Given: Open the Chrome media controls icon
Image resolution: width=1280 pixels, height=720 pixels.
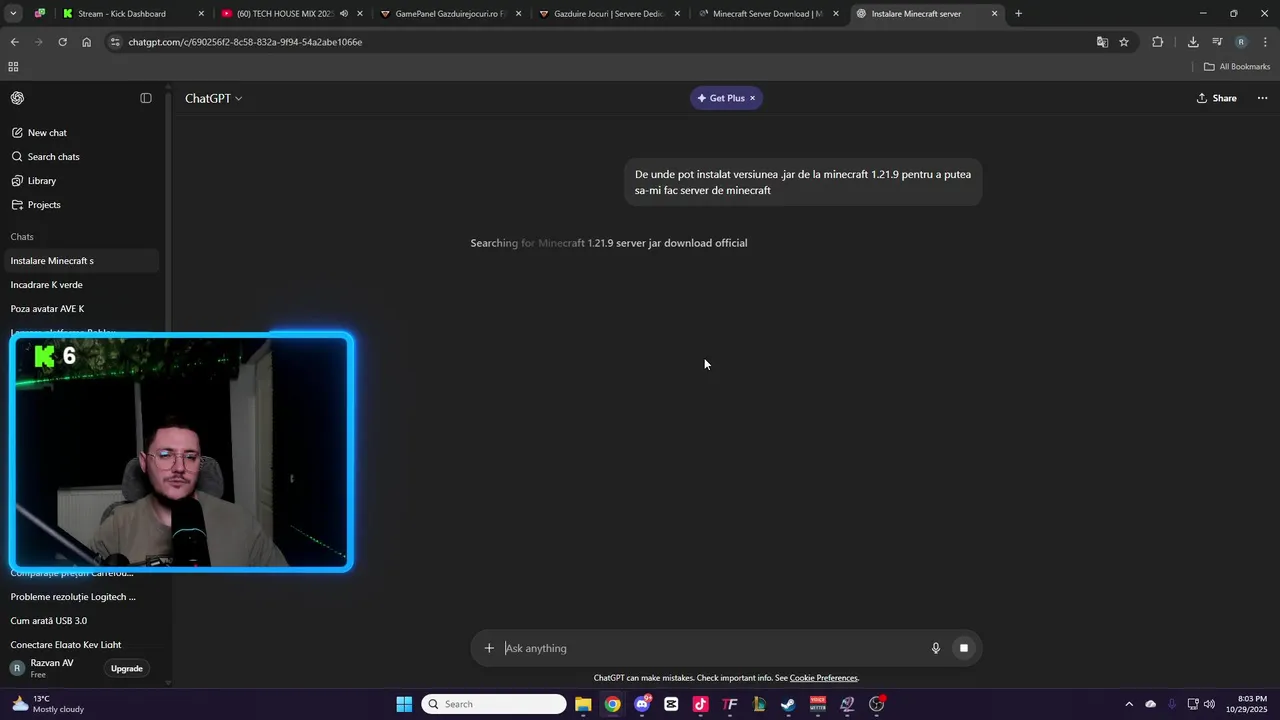Looking at the screenshot, I should pos(1217,42).
